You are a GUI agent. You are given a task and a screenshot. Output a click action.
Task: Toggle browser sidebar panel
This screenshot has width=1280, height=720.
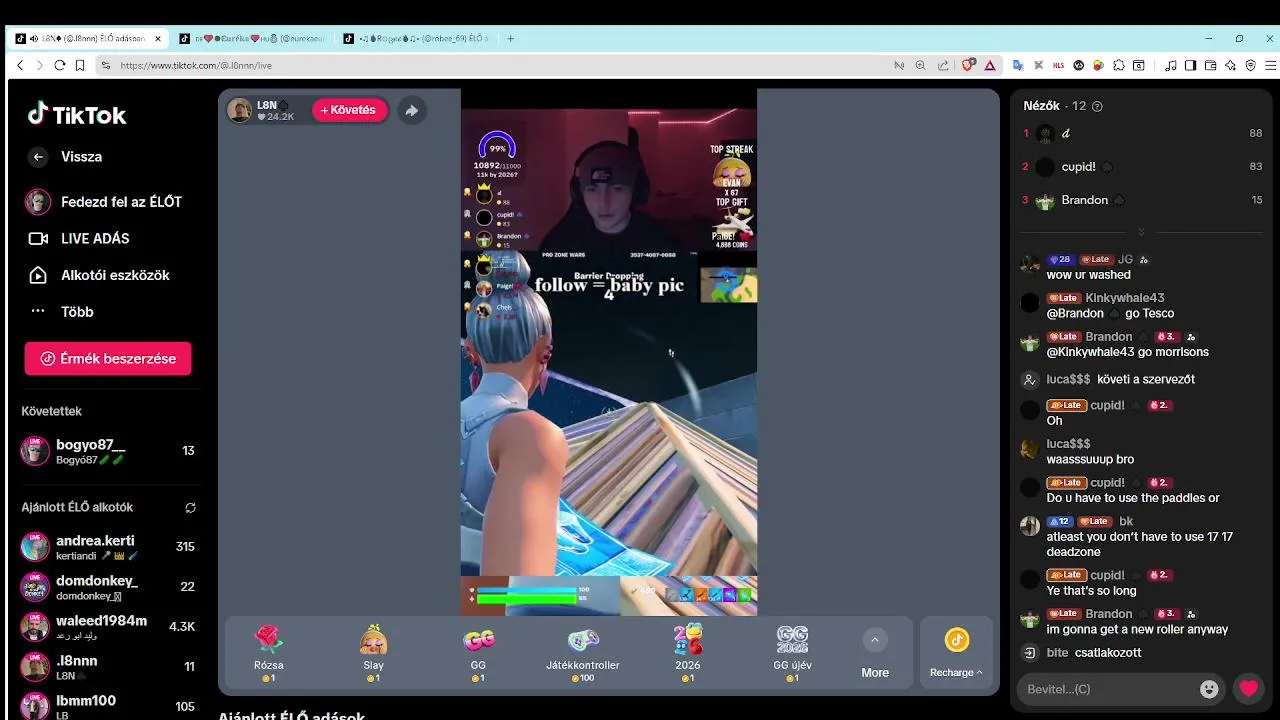(x=1190, y=65)
